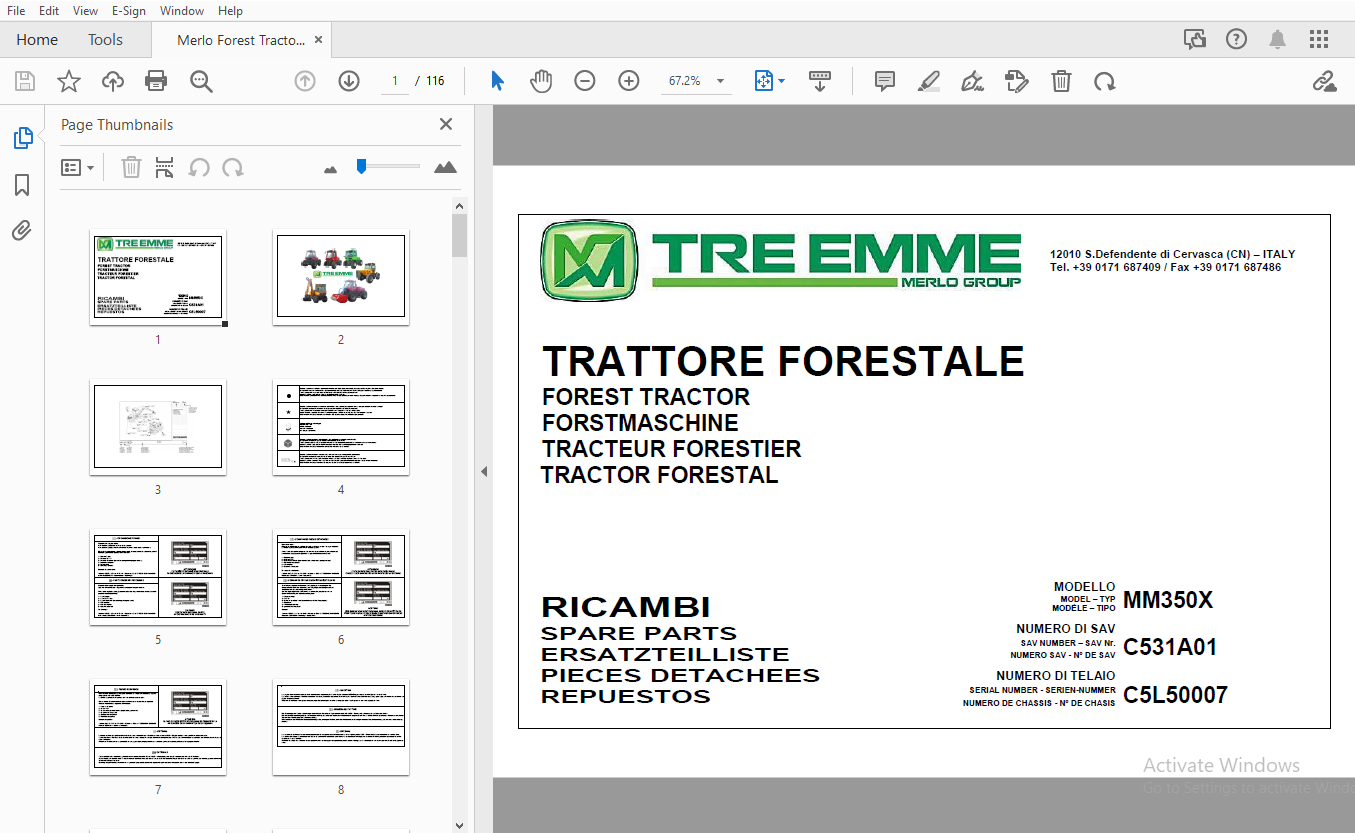Open fit page options tool
The image size is (1355, 833).
(x=764, y=82)
